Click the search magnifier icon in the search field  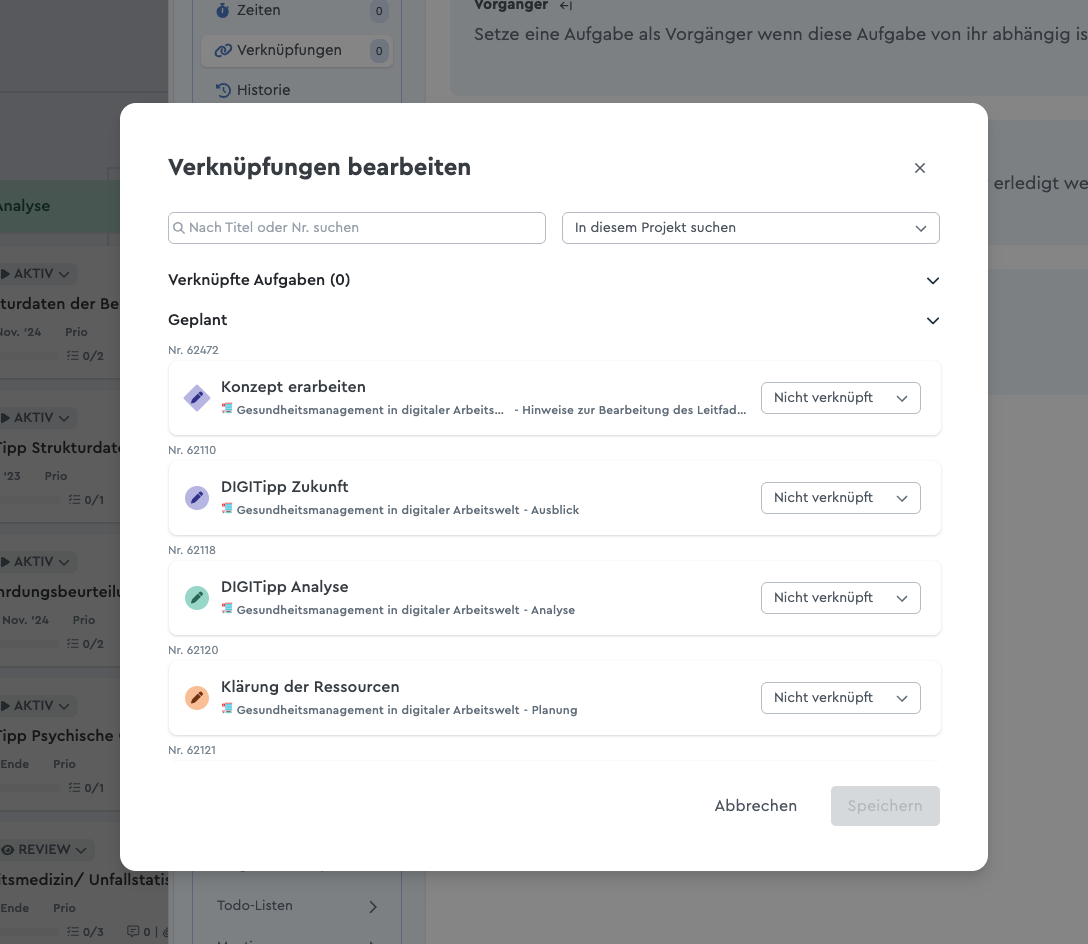(180, 228)
